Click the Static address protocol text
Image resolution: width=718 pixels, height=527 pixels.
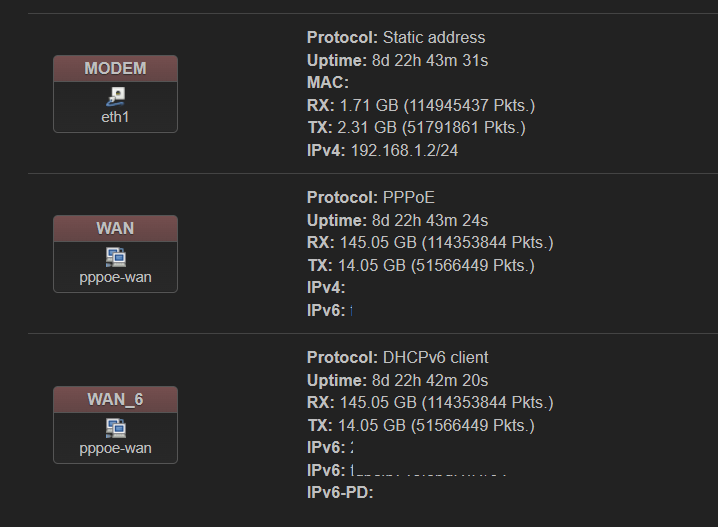tap(434, 38)
